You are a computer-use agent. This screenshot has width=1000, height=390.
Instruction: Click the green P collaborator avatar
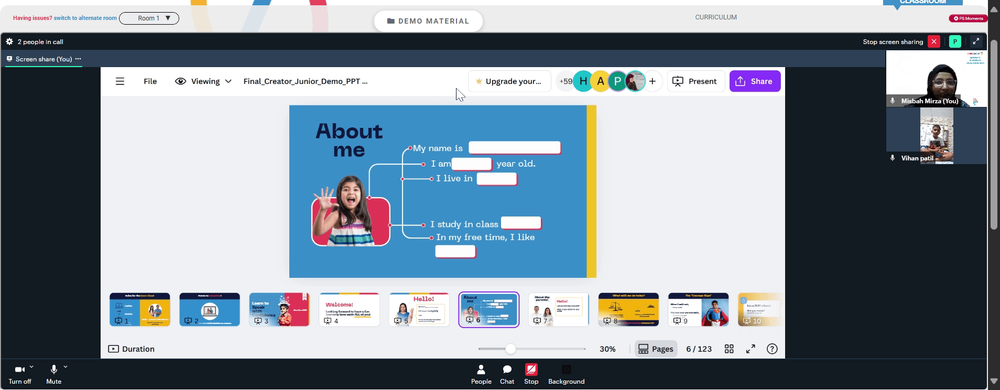click(617, 82)
